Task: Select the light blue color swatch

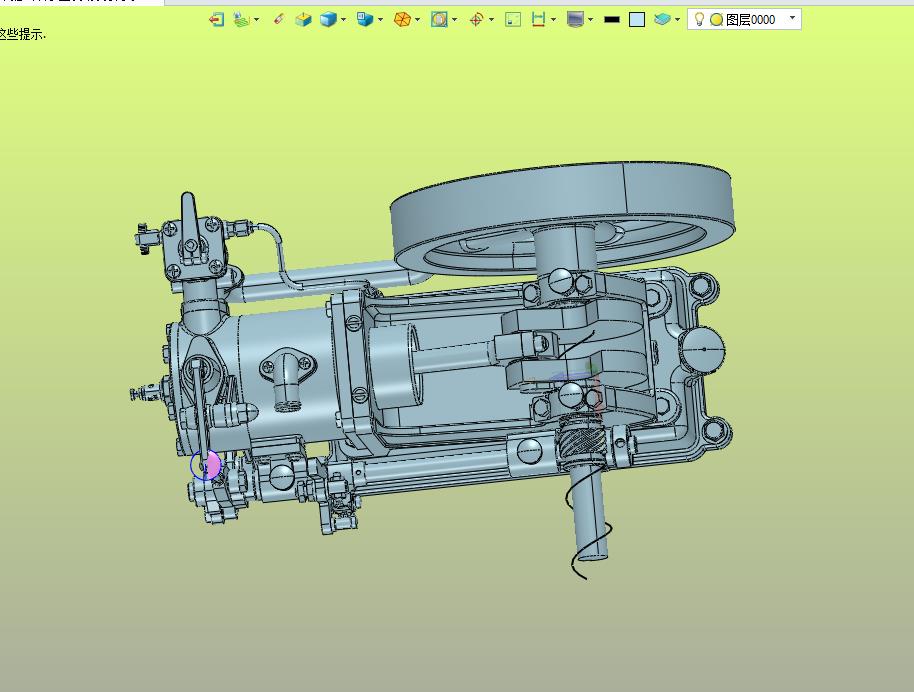Action: pos(637,20)
